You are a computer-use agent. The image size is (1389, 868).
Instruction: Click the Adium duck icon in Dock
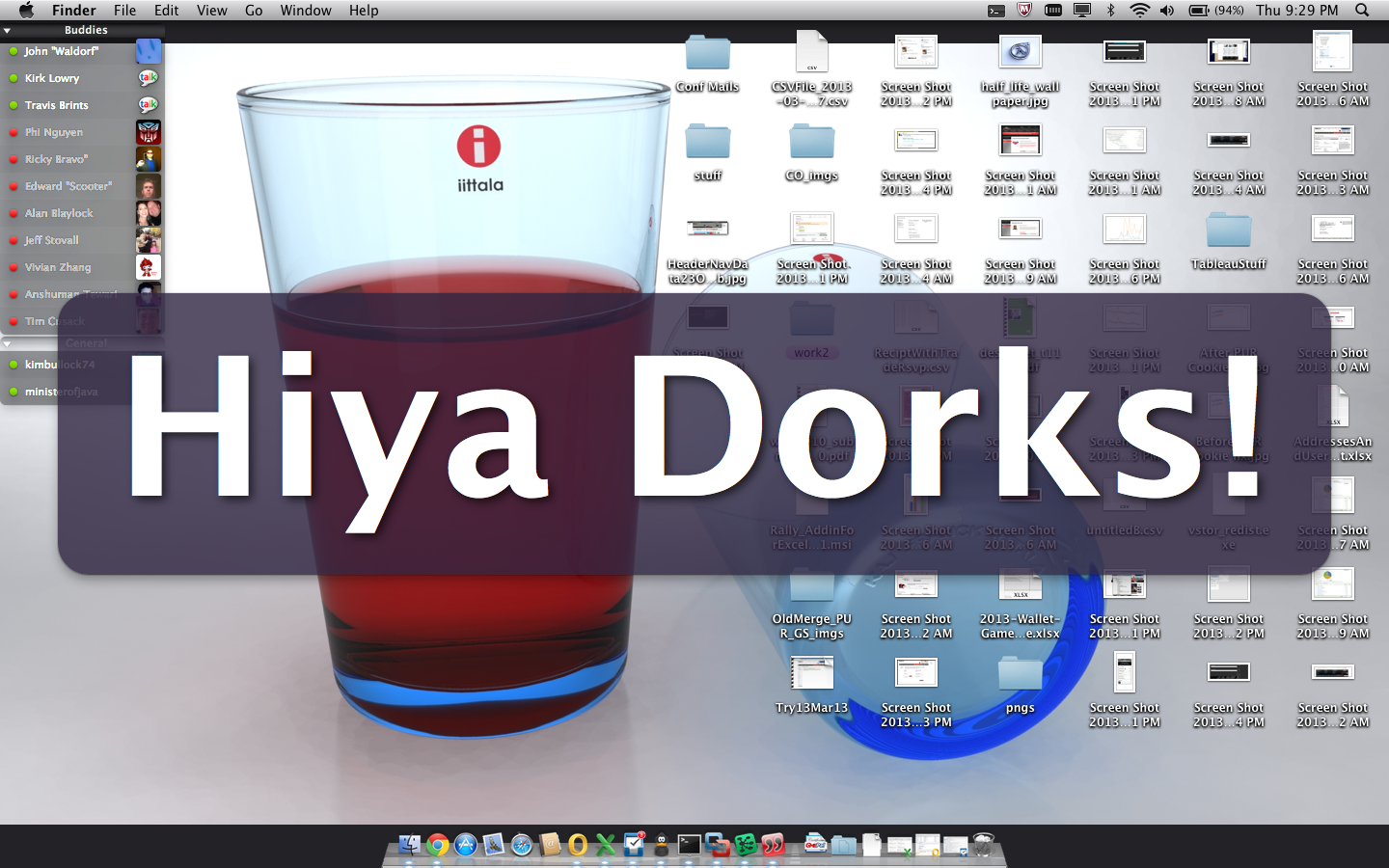[x=662, y=845]
